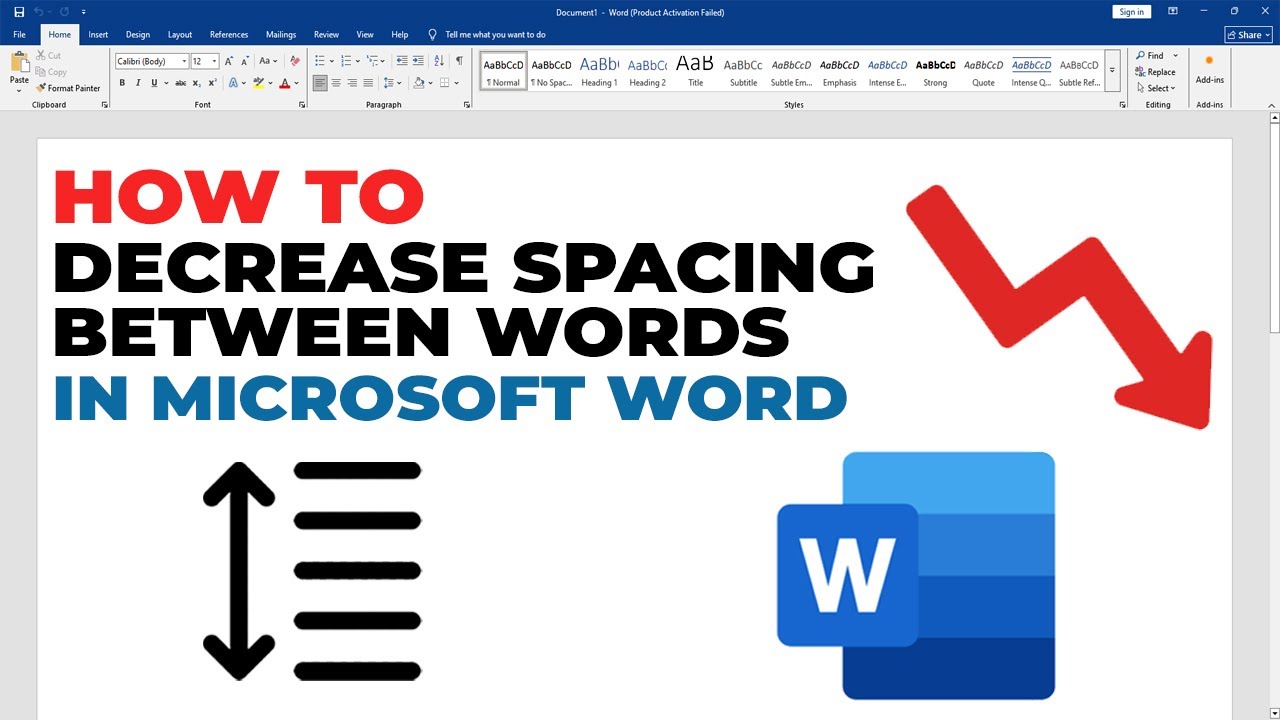
Task: Open the Clipboard pane launcher
Action: [x=104, y=105]
